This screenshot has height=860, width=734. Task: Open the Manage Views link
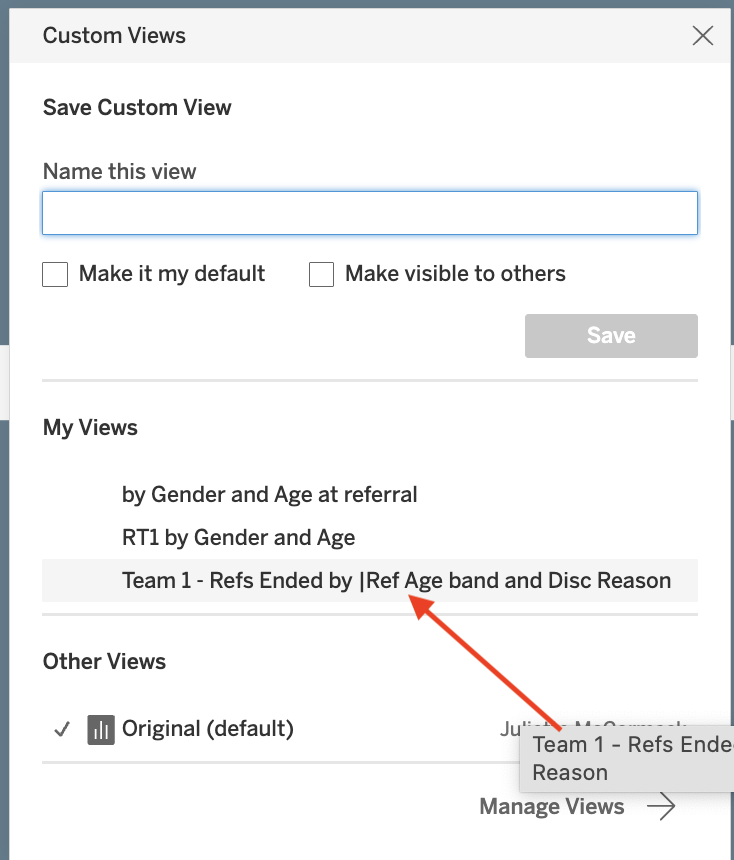tap(552, 807)
